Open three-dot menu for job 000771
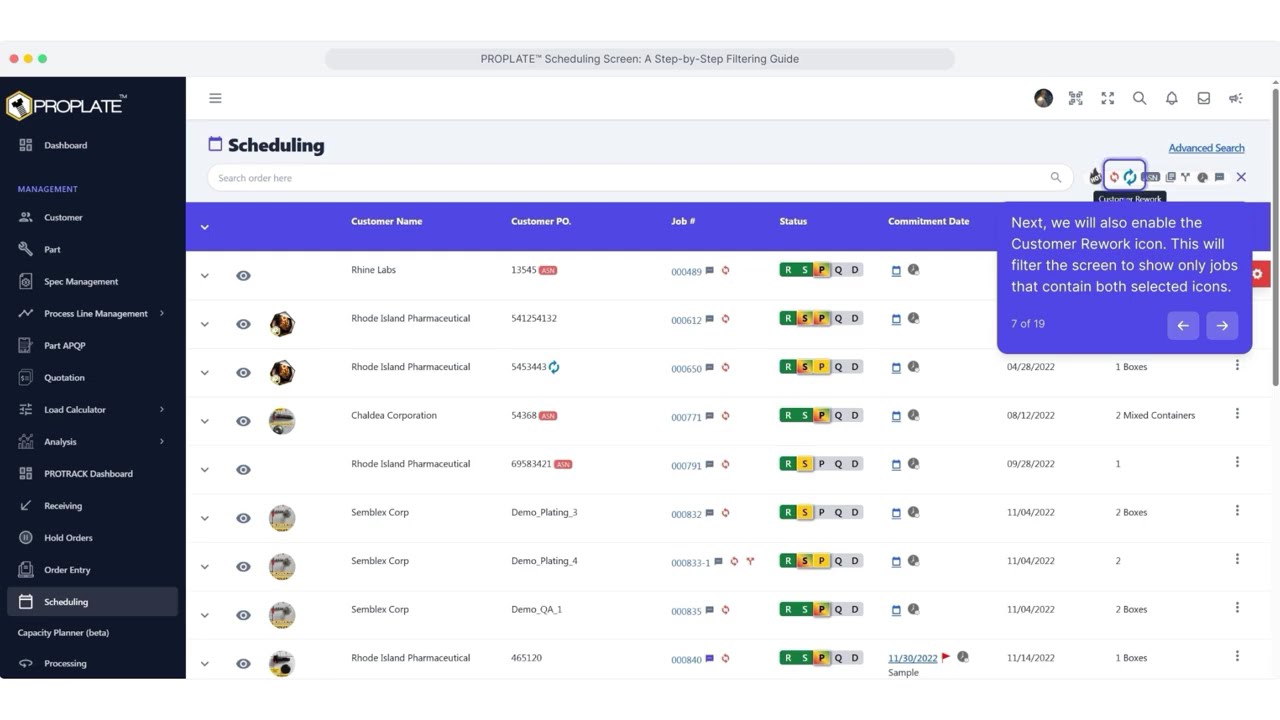Viewport: 1280px width, 720px height. pyautogui.click(x=1237, y=413)
